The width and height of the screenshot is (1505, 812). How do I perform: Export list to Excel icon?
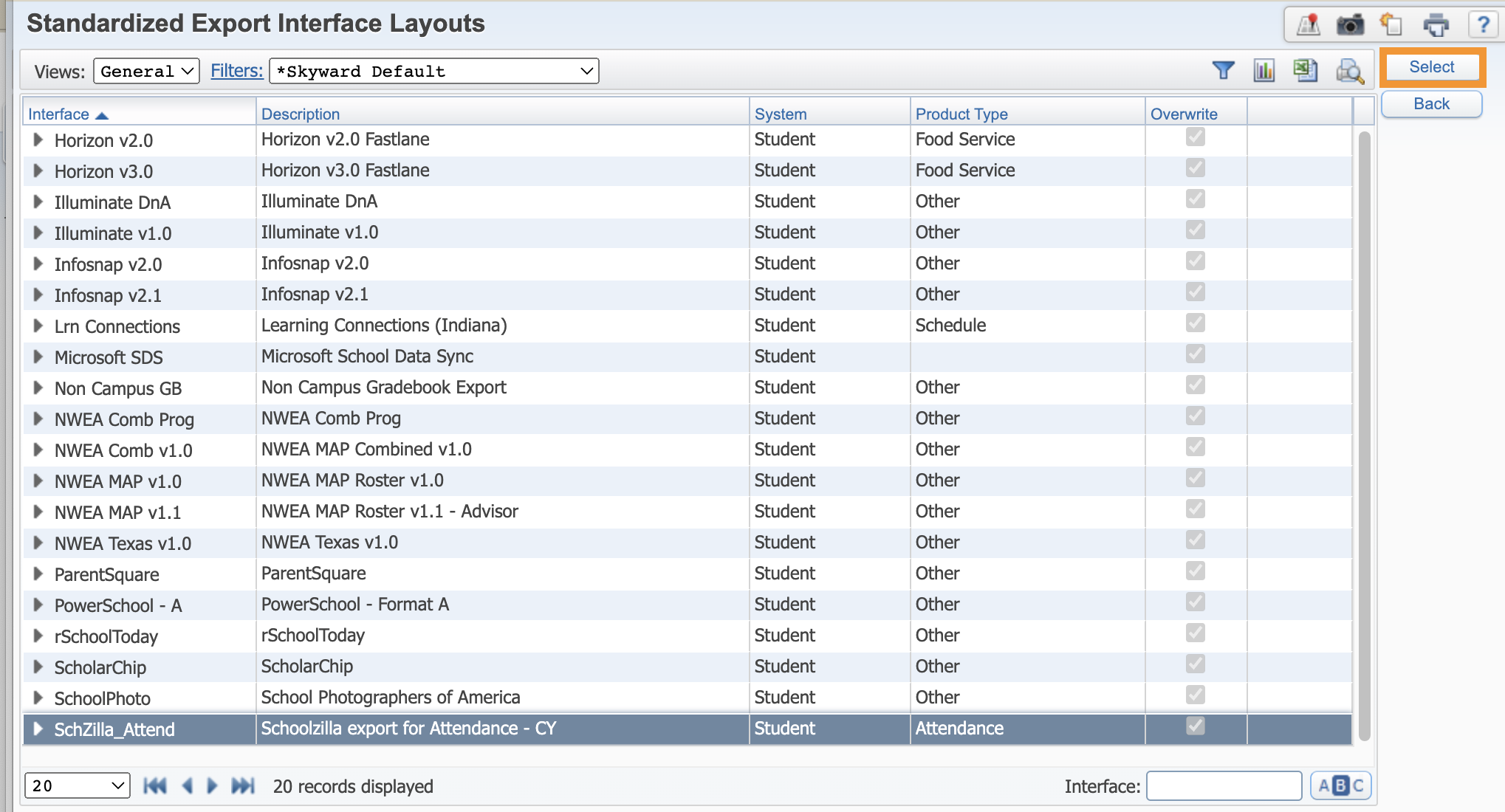(1306, 71)
